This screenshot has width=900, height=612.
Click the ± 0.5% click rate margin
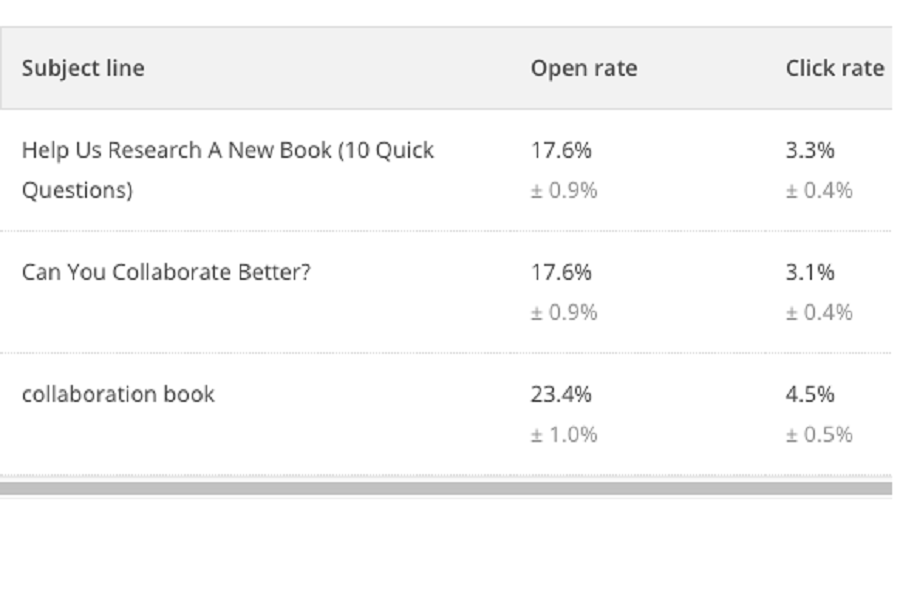click(x=818, y=435)
